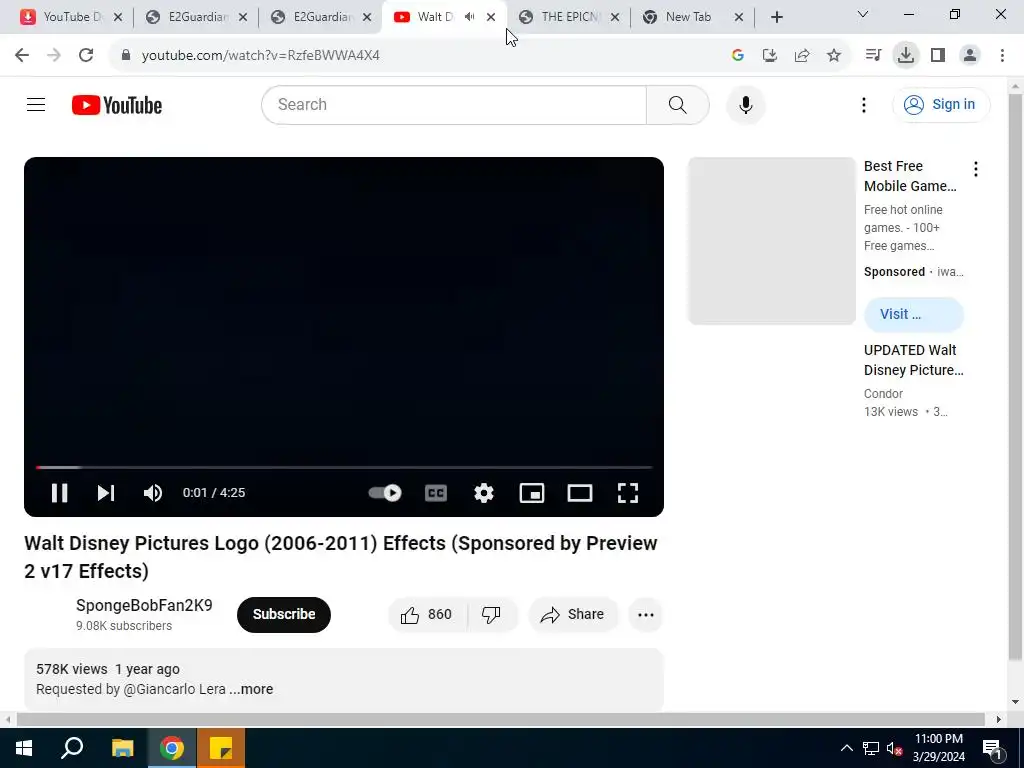
Task: Open the taskbar volume icon
Action: pyautogui.click(x=895, y=748)
